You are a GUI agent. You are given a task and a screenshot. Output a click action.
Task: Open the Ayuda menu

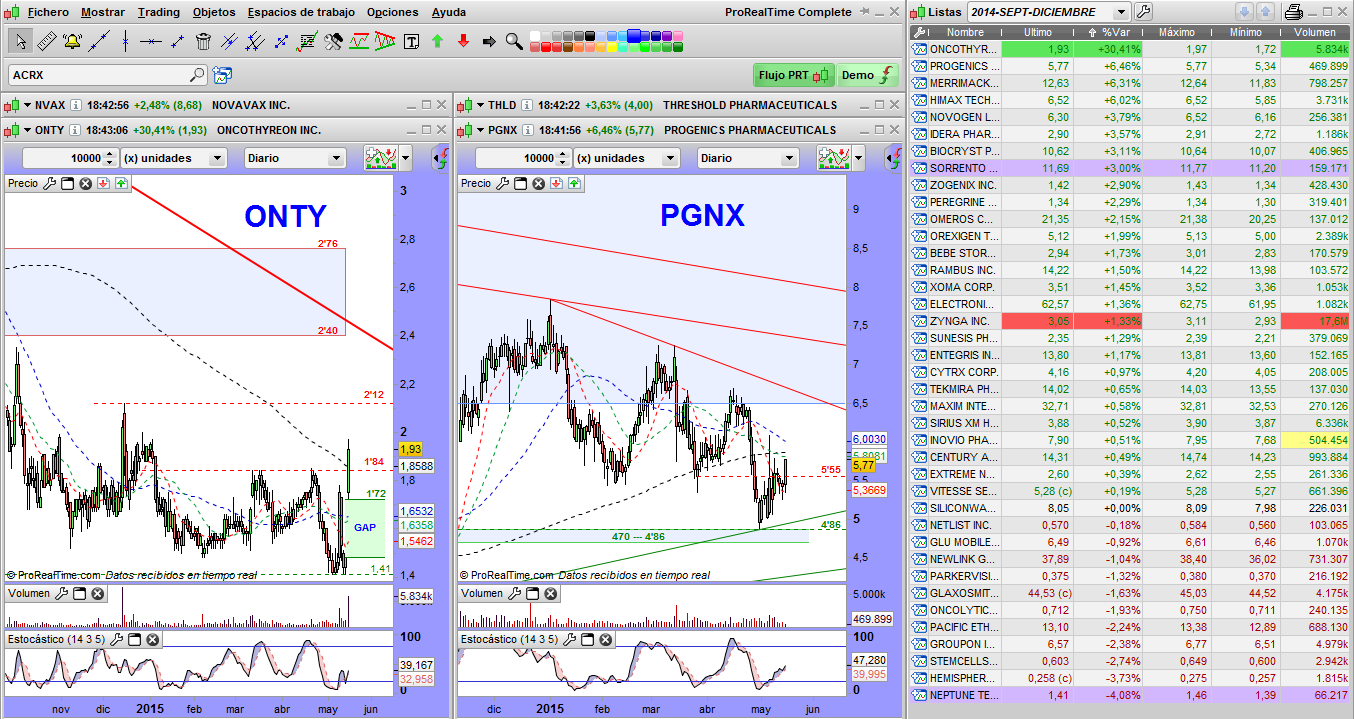point(449,12)
